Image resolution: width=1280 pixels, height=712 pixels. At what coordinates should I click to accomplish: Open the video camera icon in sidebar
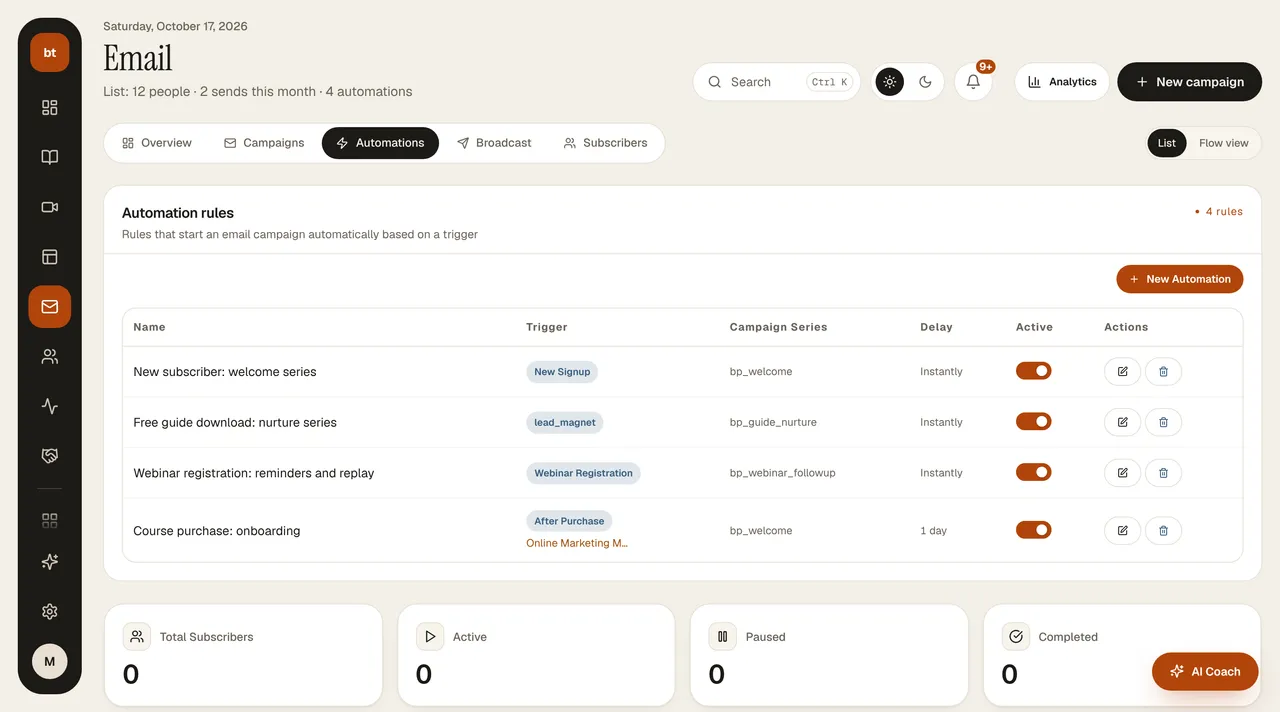coord(50,207)
